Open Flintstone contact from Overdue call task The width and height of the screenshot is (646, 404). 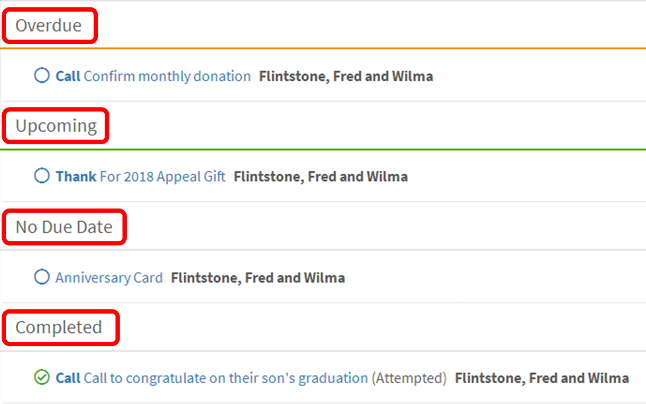(346, 76)
